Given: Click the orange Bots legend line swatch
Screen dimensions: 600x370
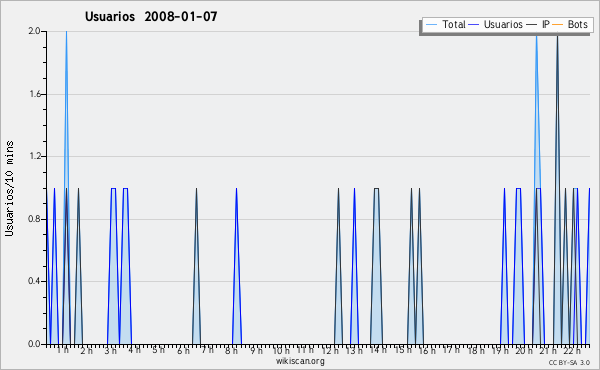Looking at the screenshot, I should [x=558, y=25].
